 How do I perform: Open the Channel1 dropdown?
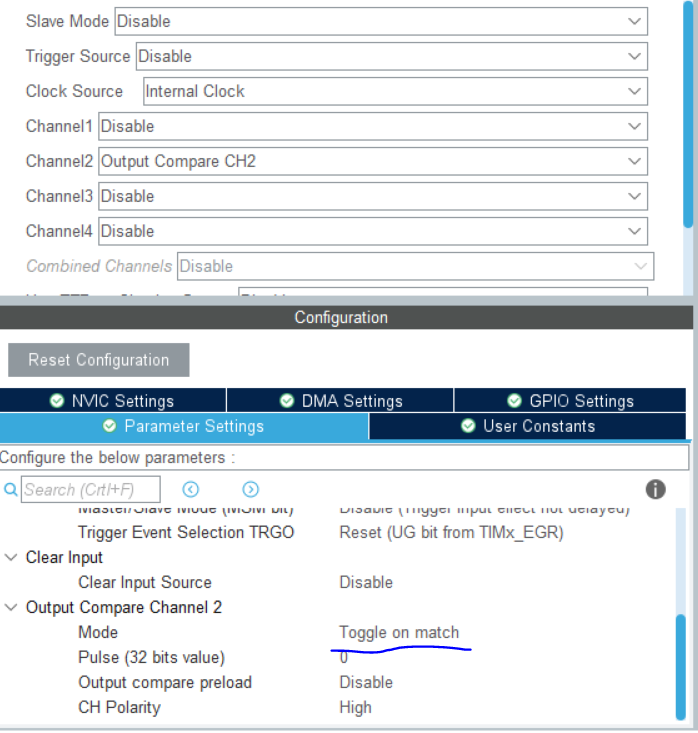click(373, 126)
